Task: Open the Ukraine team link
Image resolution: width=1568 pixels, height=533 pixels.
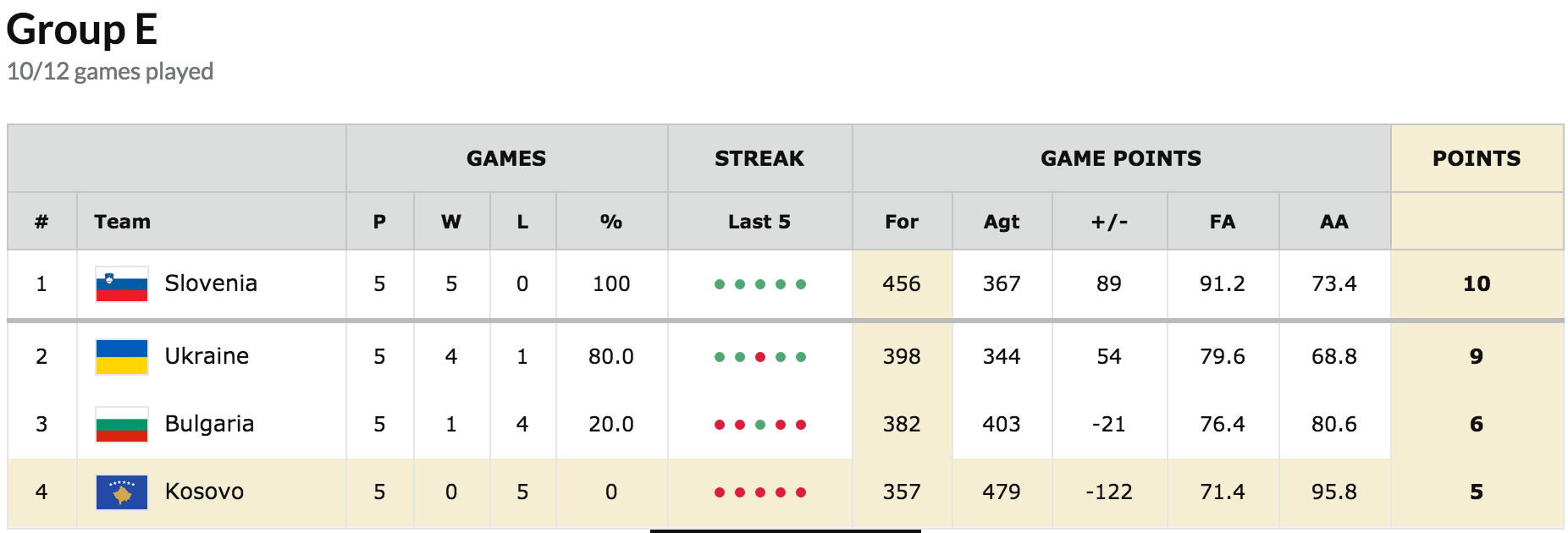Action: (x=207, y=356)
